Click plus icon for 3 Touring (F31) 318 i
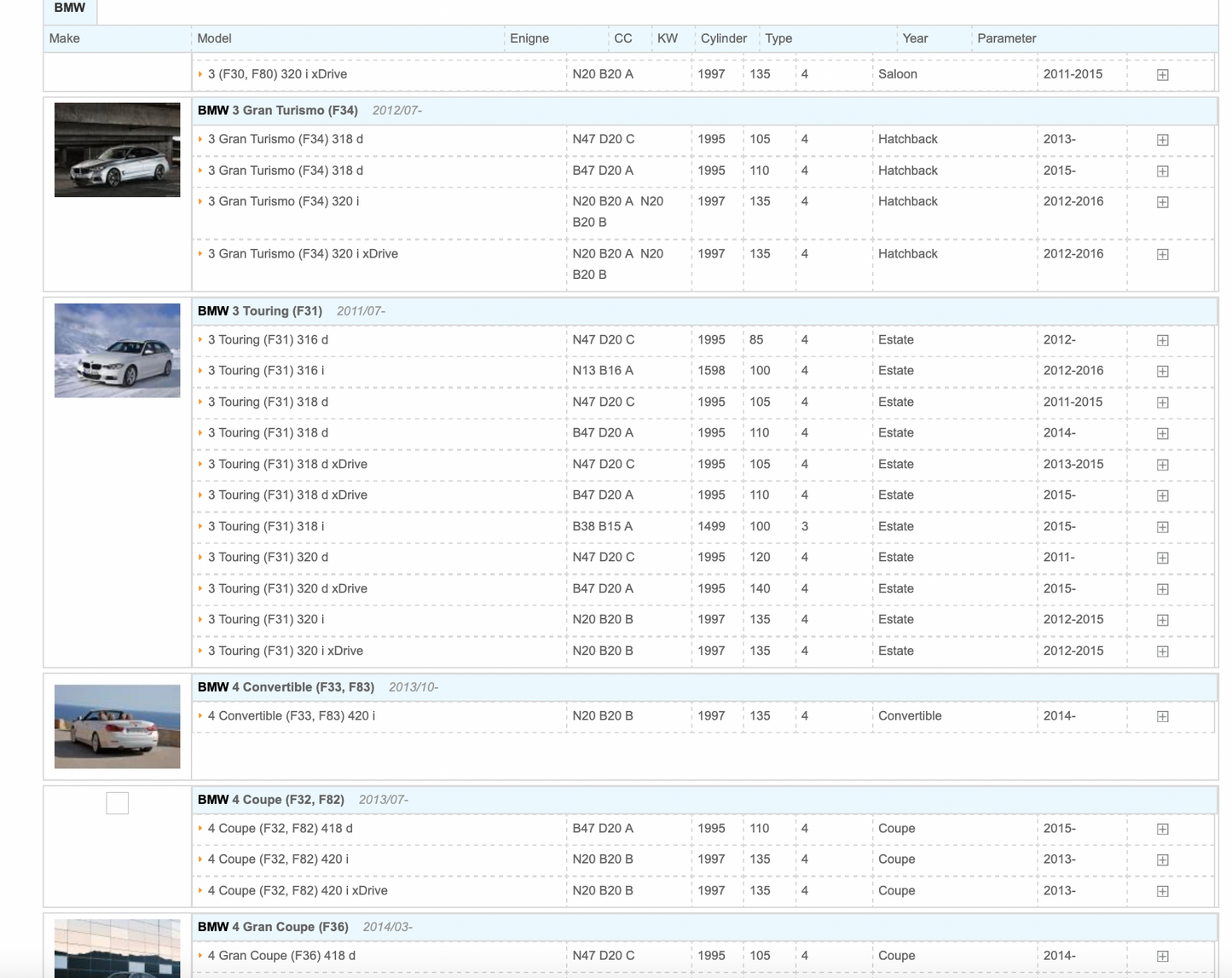Viewport: 1232px width, 978px height. pos(1162,527)
